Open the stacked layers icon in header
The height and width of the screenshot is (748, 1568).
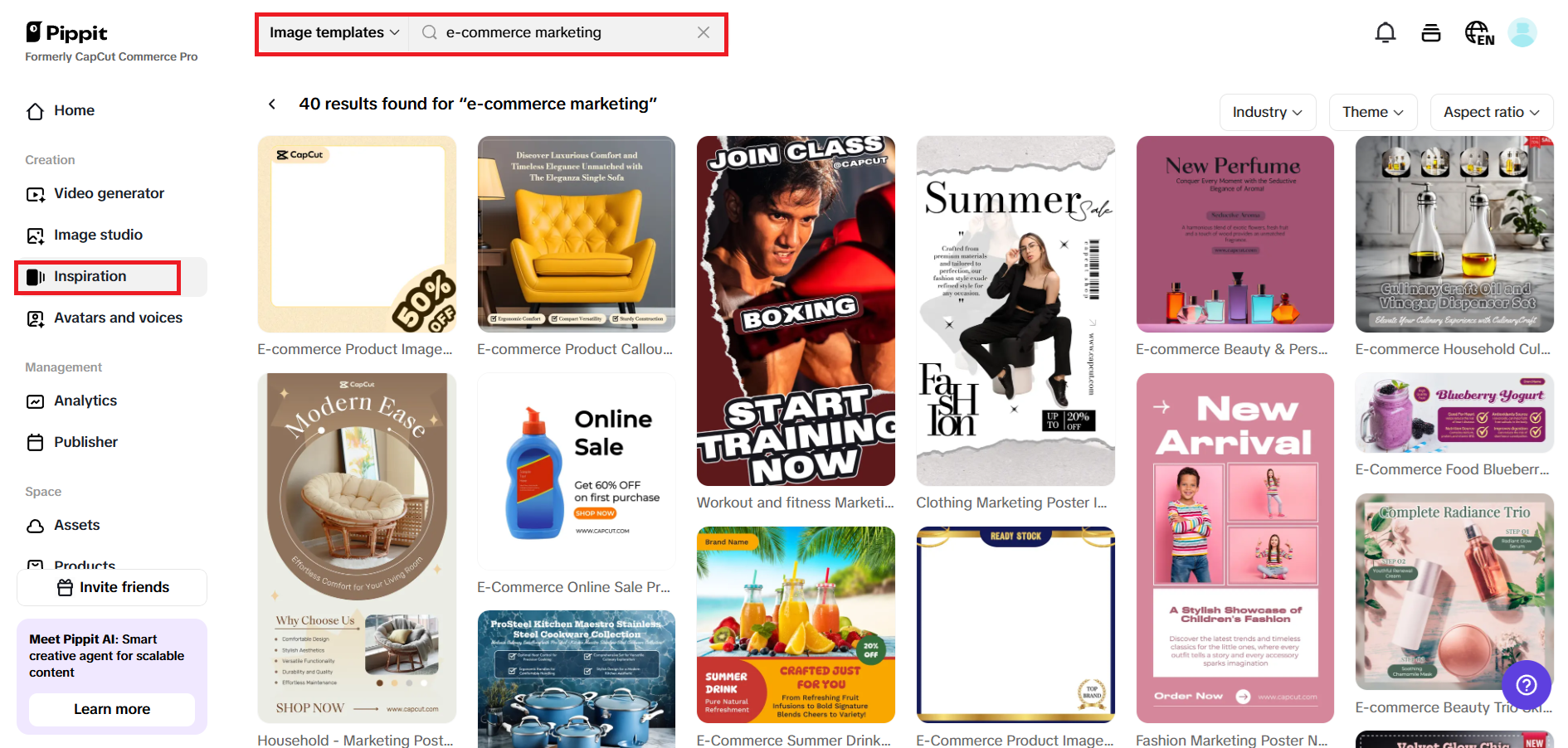click(1431, 33)
